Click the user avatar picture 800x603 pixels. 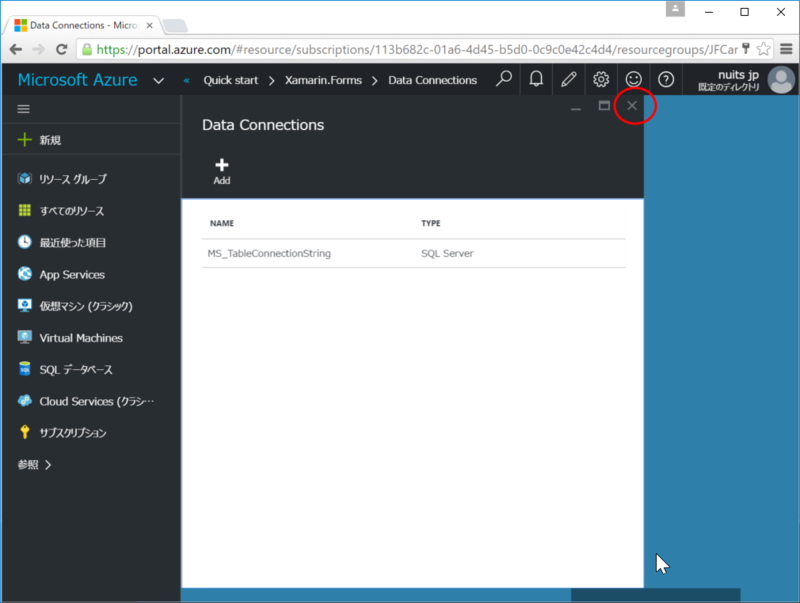point(781,80)
